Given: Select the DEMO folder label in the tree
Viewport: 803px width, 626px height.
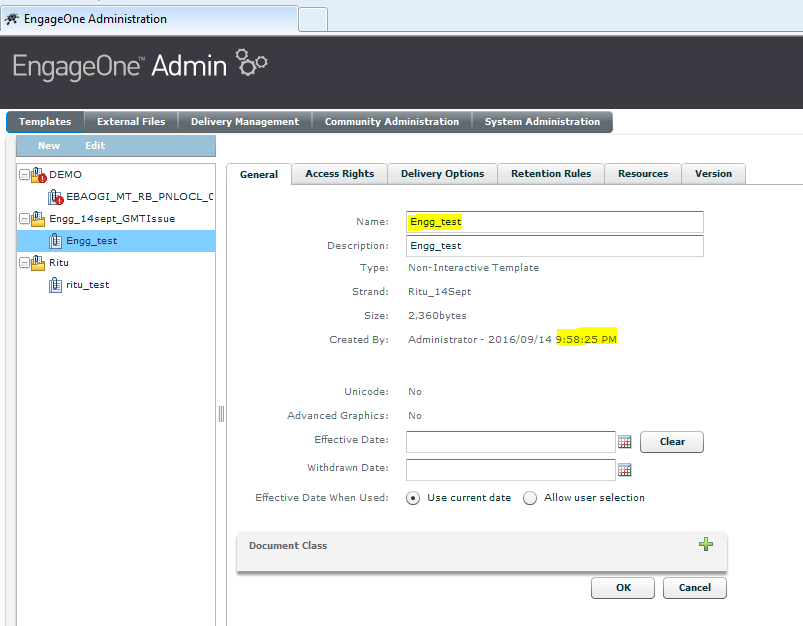Looking at the screenshot, I should [65, 175].
